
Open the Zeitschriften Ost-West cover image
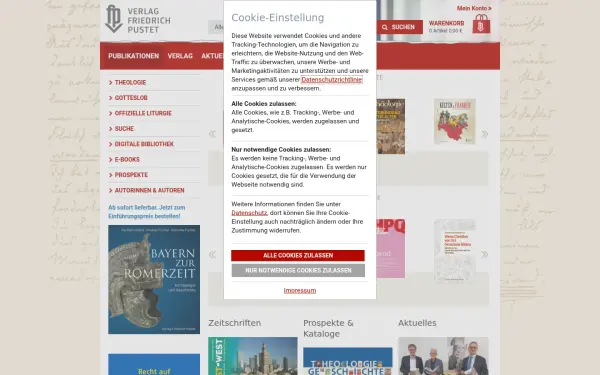click(253, 356)
